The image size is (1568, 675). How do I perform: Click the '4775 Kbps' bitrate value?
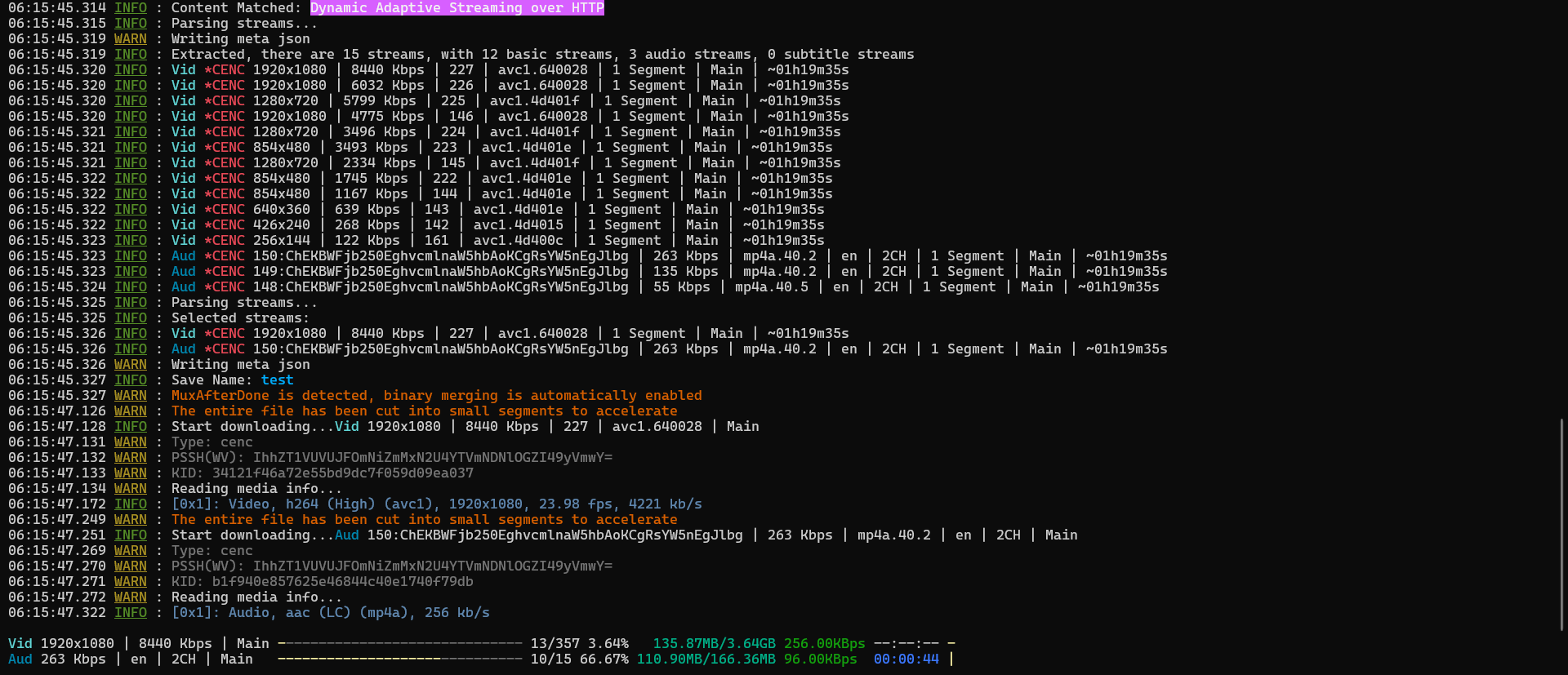(388, 117)
